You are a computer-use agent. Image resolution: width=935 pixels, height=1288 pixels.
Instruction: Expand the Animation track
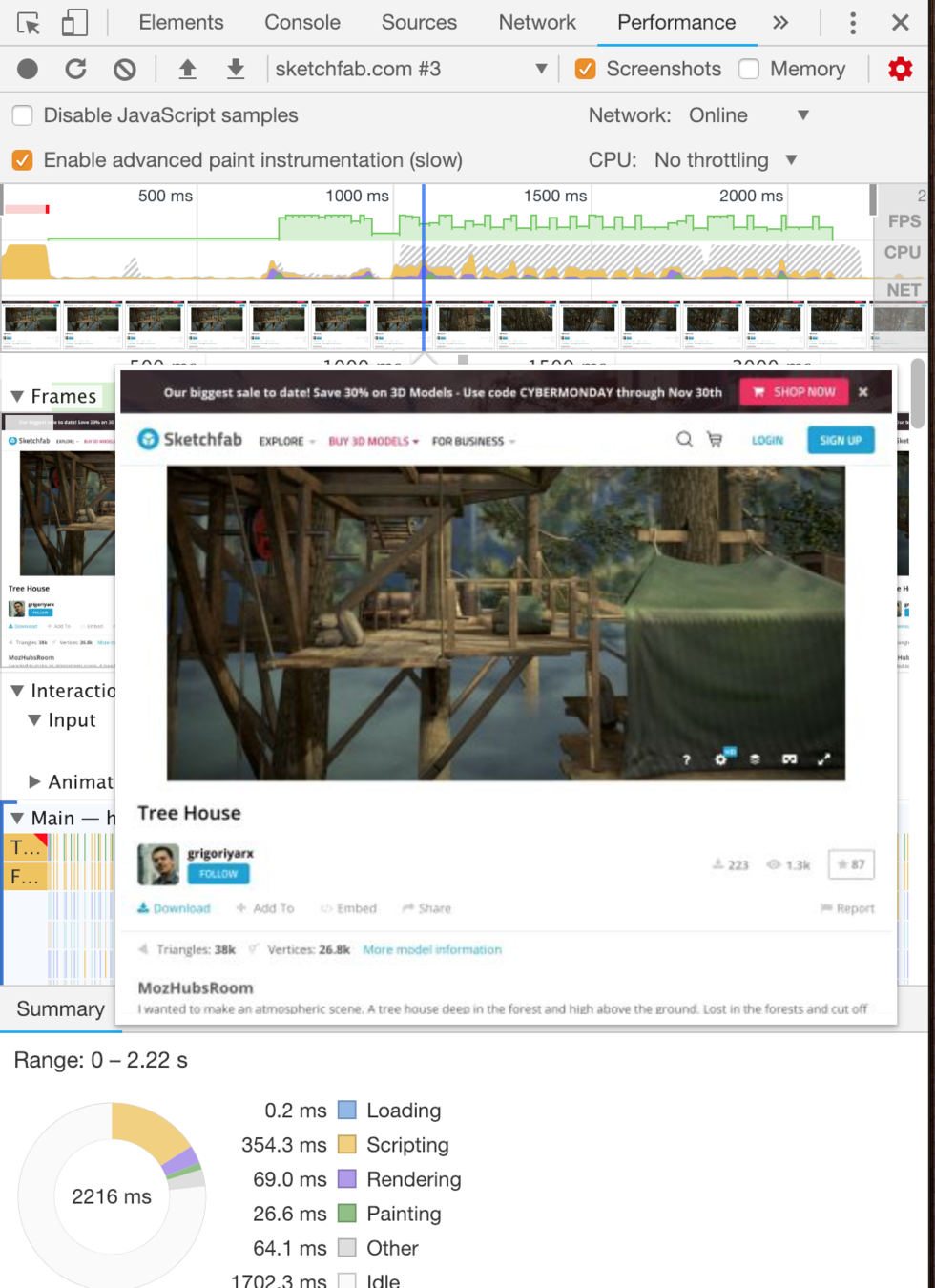pyautogui.click(x=34, y=782)
